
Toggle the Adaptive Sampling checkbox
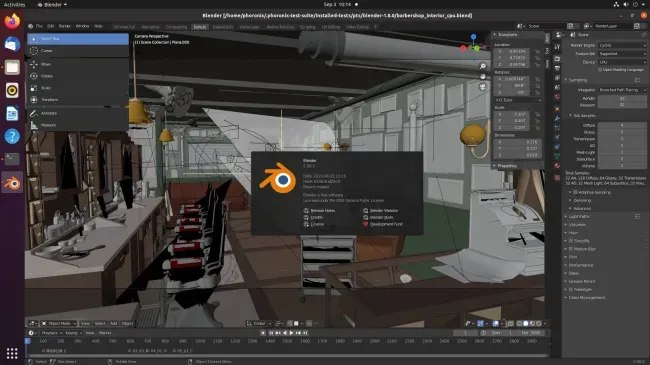[575, 192]
